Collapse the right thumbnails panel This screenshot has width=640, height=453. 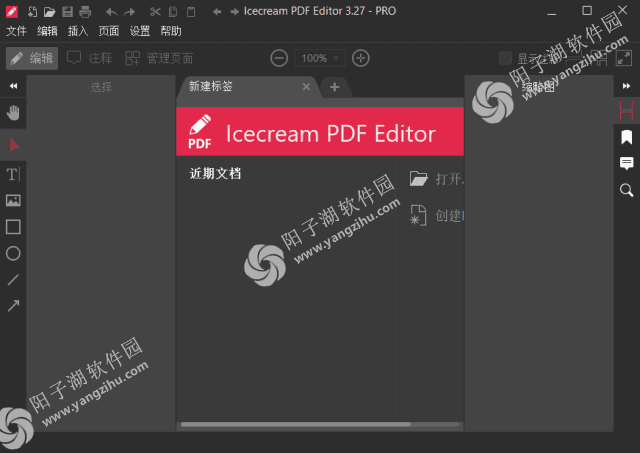tap(627, 86)
